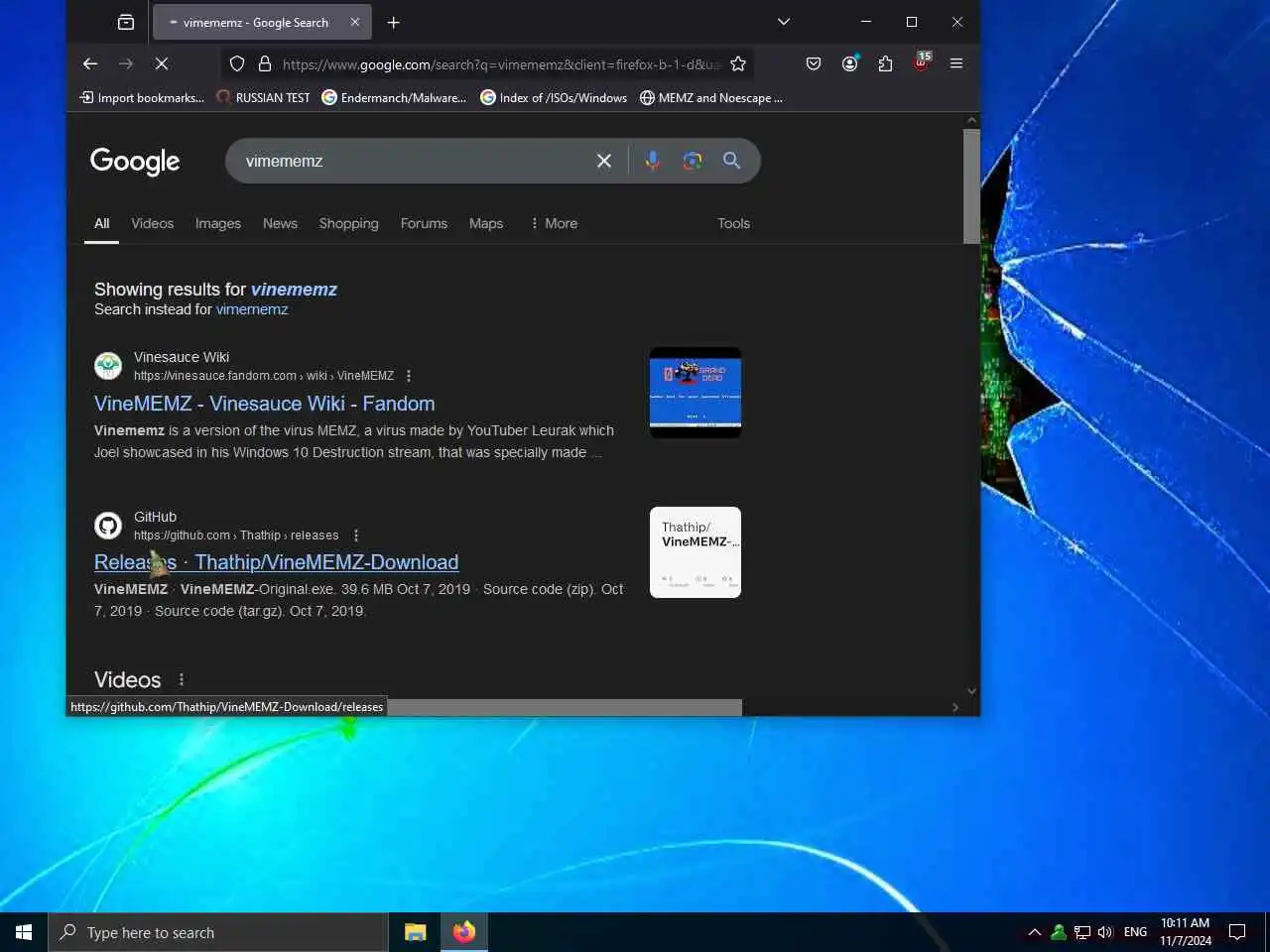Open Firefox application hamburger menu
This screenshot has height=952, width=1270.
tap(956, 63)
